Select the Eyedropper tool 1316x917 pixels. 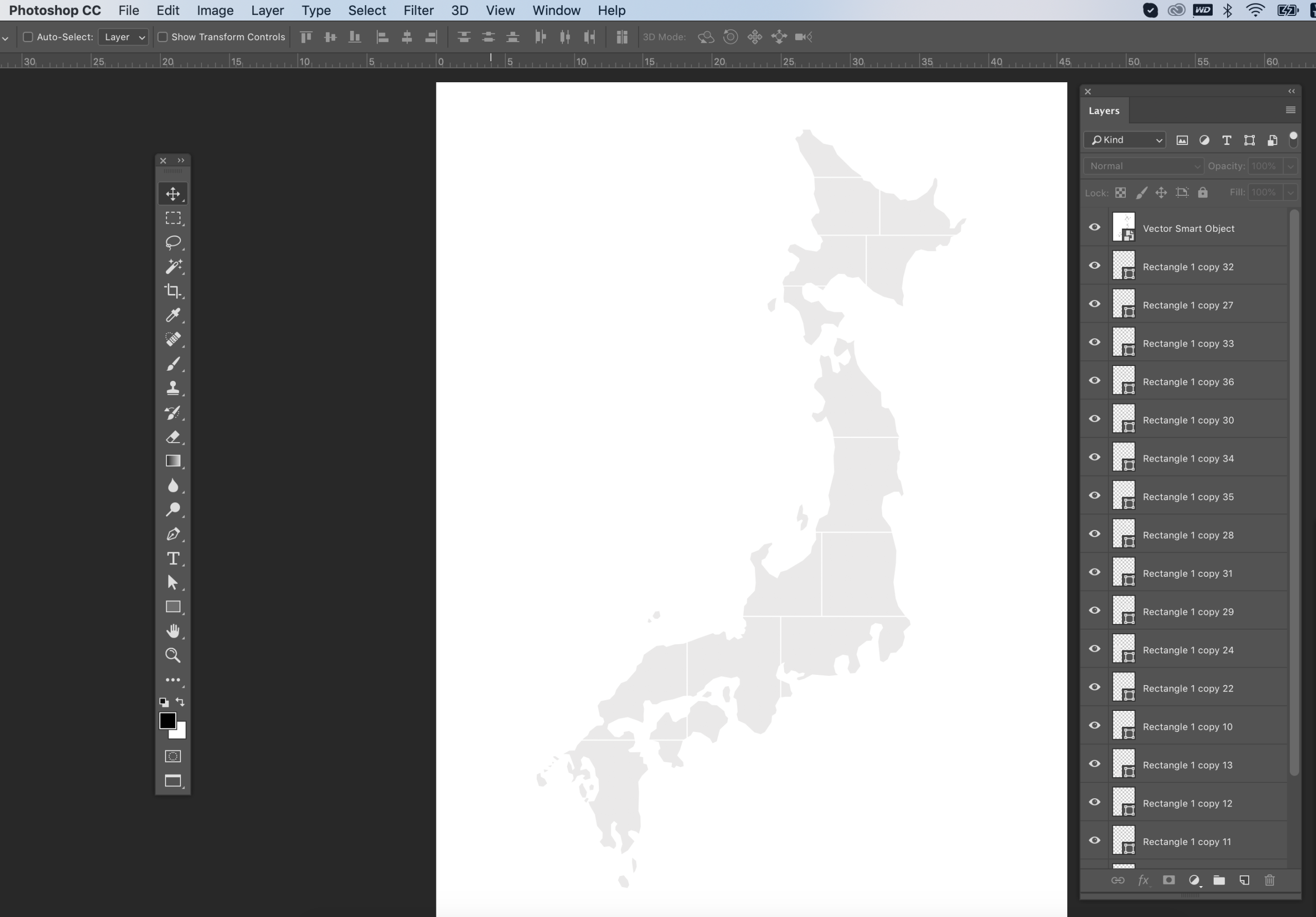[x=173, y=315]
